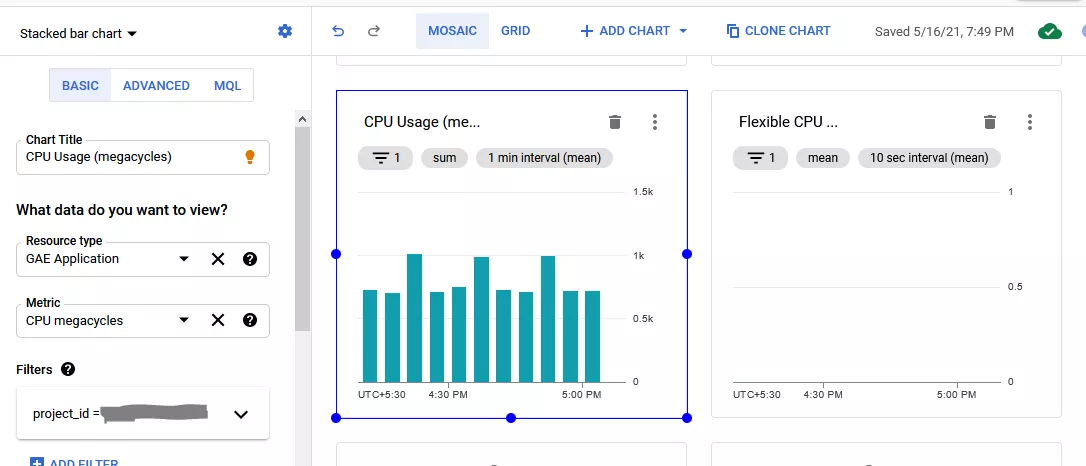Click the Clone Chart button
The width and height of the screenshot is (1086, 466).
(x=778, y=31)
